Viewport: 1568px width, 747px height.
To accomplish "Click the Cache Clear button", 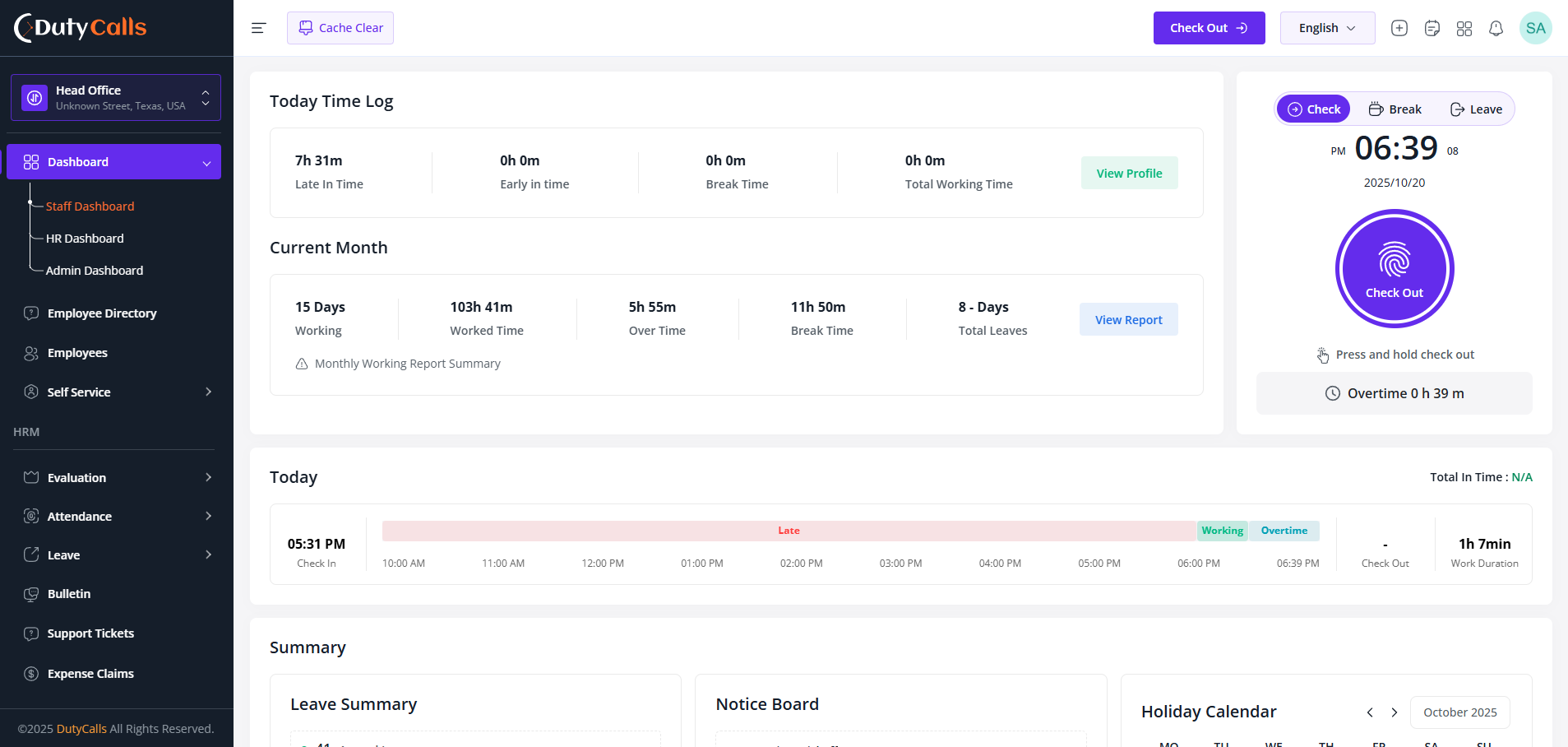I will tap(340, 28).
